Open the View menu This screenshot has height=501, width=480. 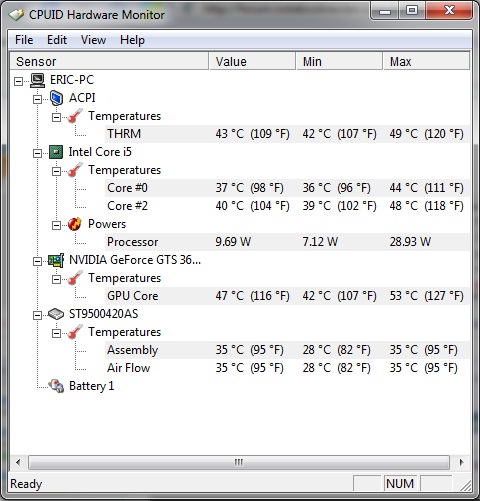(x=94, y=40)
